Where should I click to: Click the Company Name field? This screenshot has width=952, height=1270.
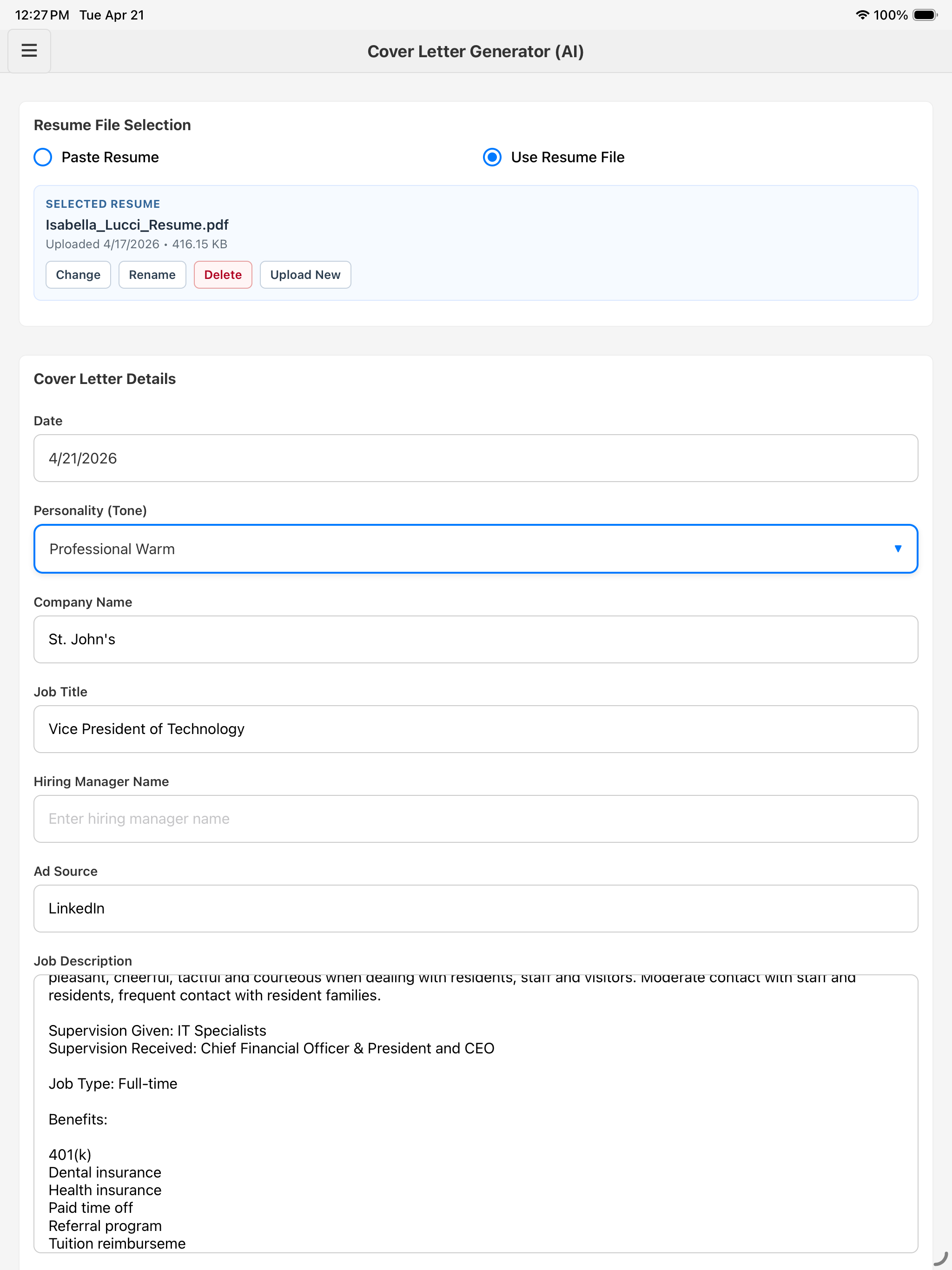tap(476, 640)
